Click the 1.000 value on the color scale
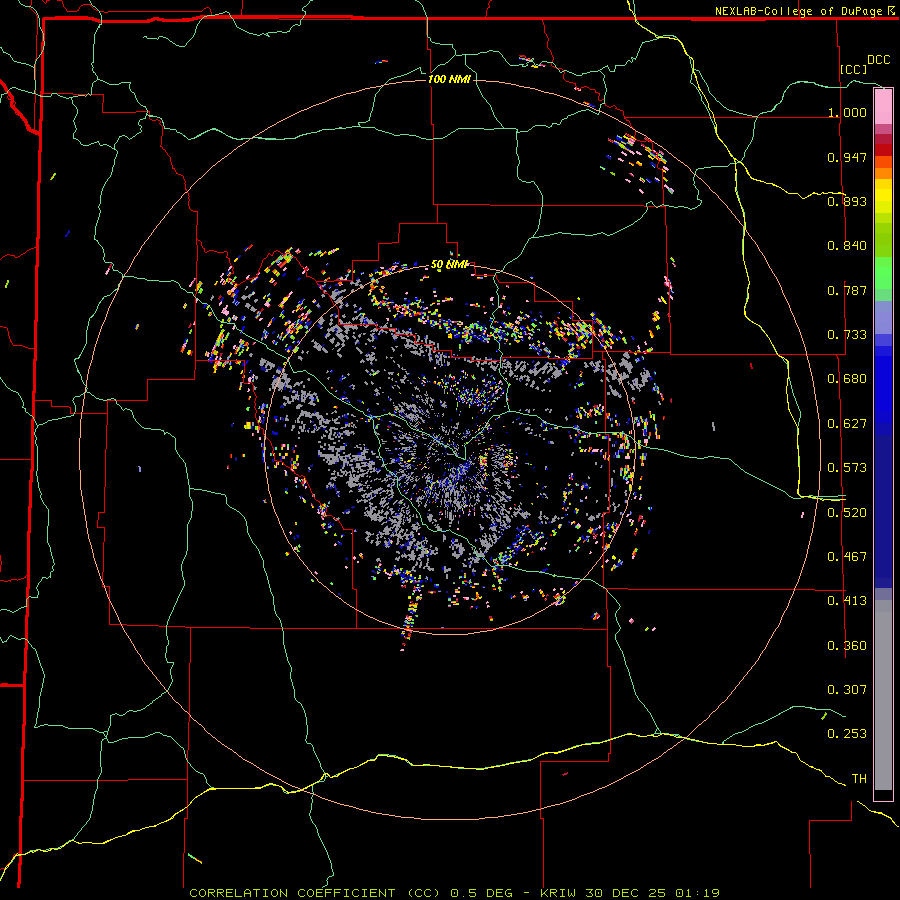 [847, 112]
